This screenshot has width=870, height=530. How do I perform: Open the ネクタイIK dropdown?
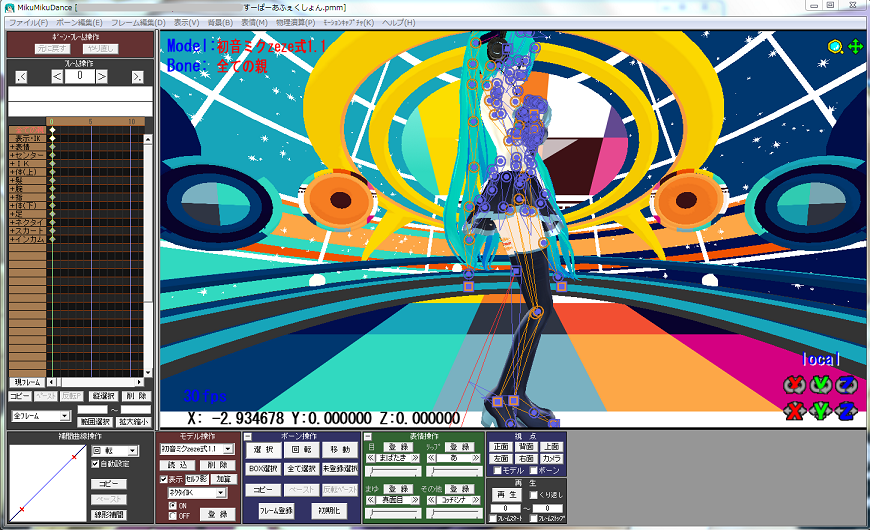point(220,493)
